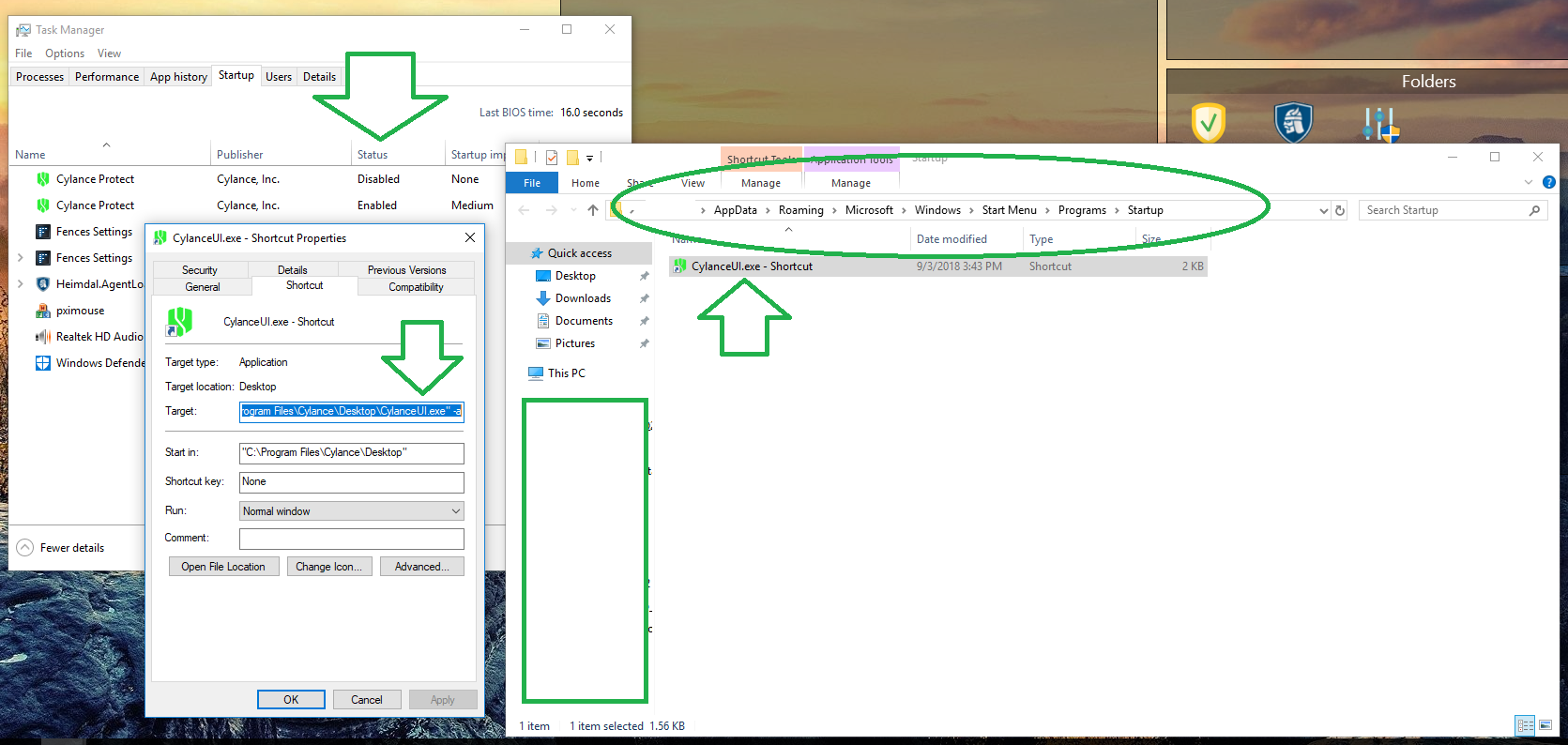Open Advanced... shortcut options
The height and width of the screenshot is (745, 1568).
[x=421, y=567]
